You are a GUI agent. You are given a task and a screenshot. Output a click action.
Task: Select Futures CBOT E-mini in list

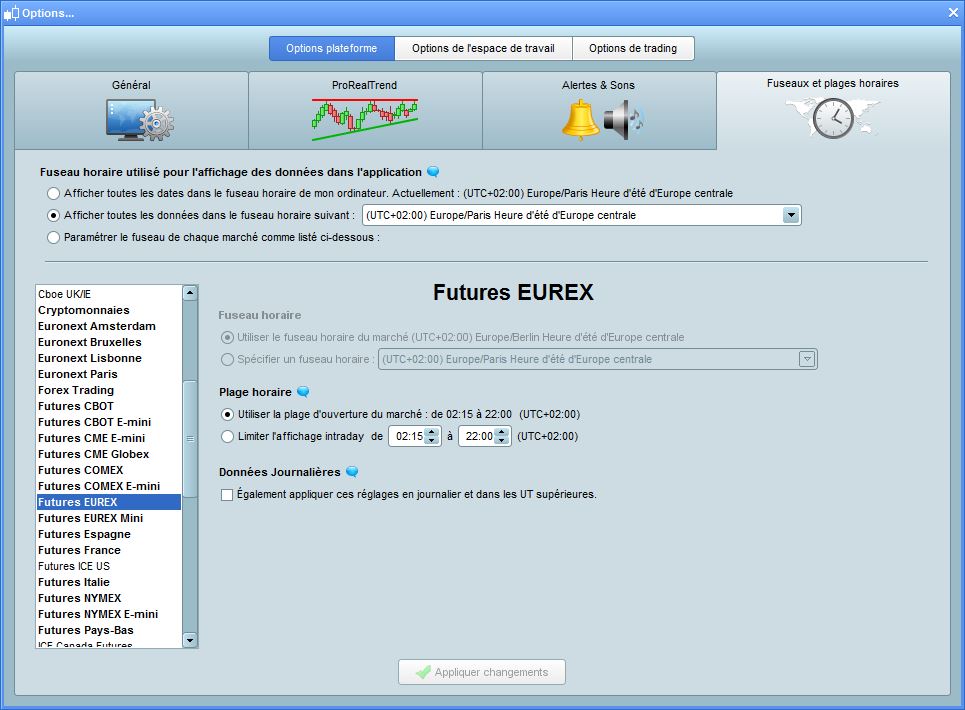pos(109,422)
